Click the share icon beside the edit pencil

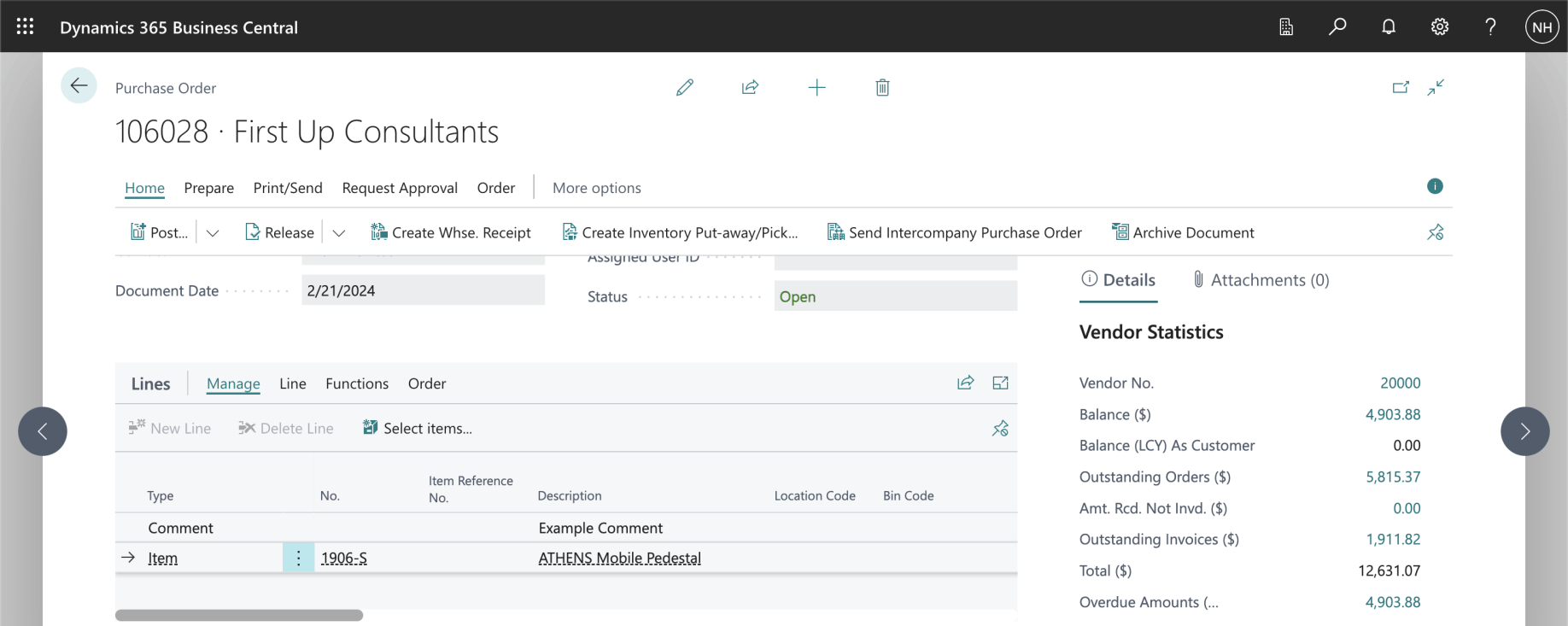click(x=750, y=87)
